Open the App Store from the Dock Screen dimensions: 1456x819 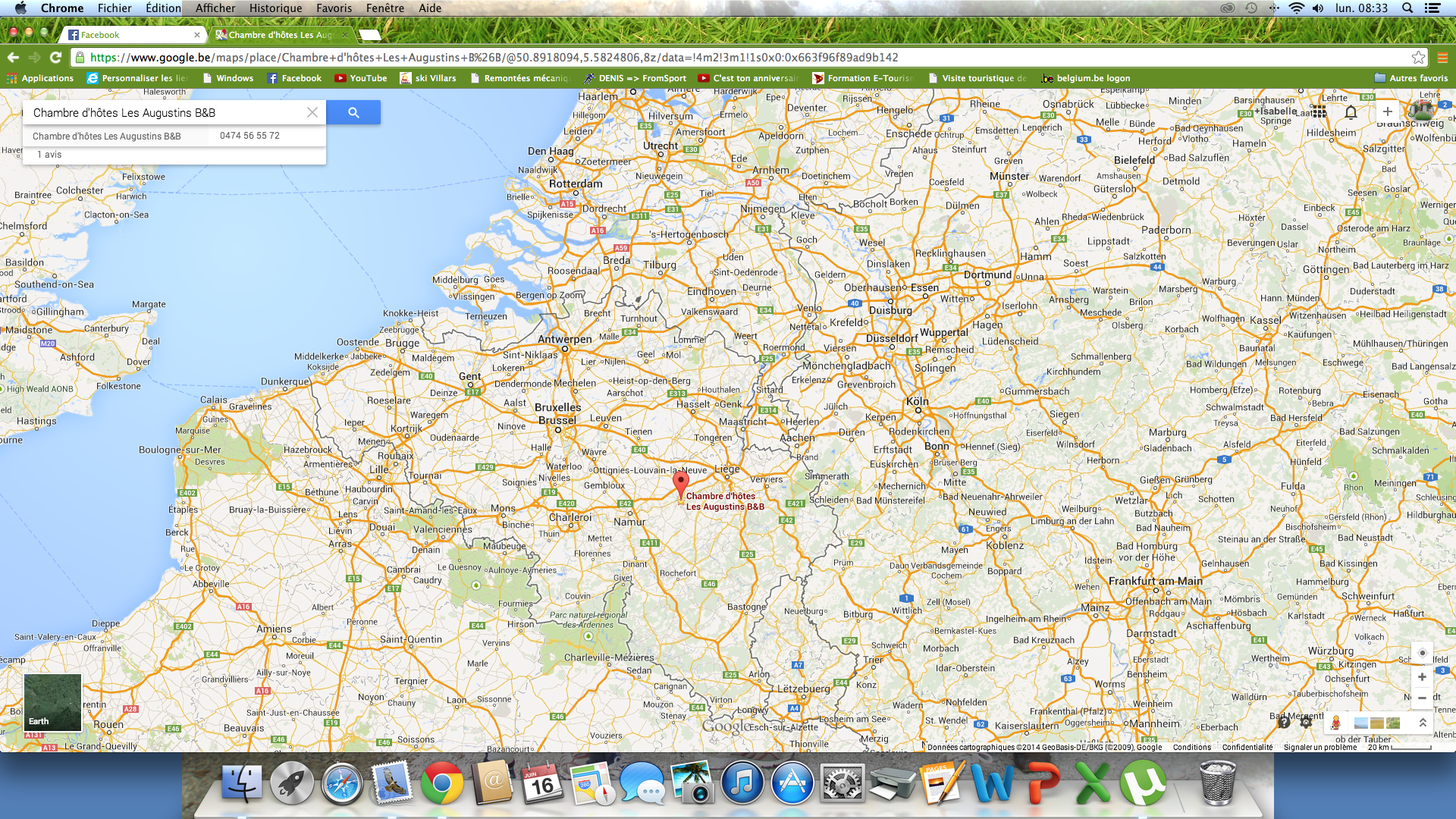pos(792,783)
